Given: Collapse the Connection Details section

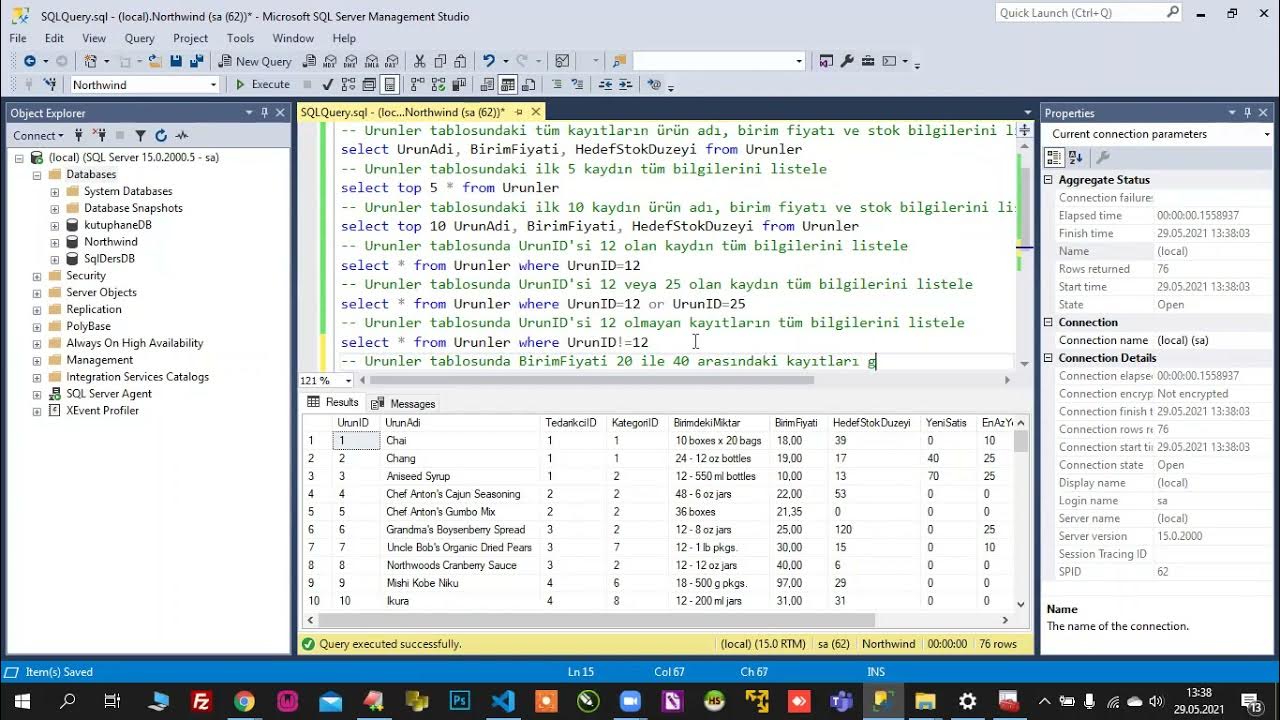Looking at the screenshot, I should [1049, 358].
